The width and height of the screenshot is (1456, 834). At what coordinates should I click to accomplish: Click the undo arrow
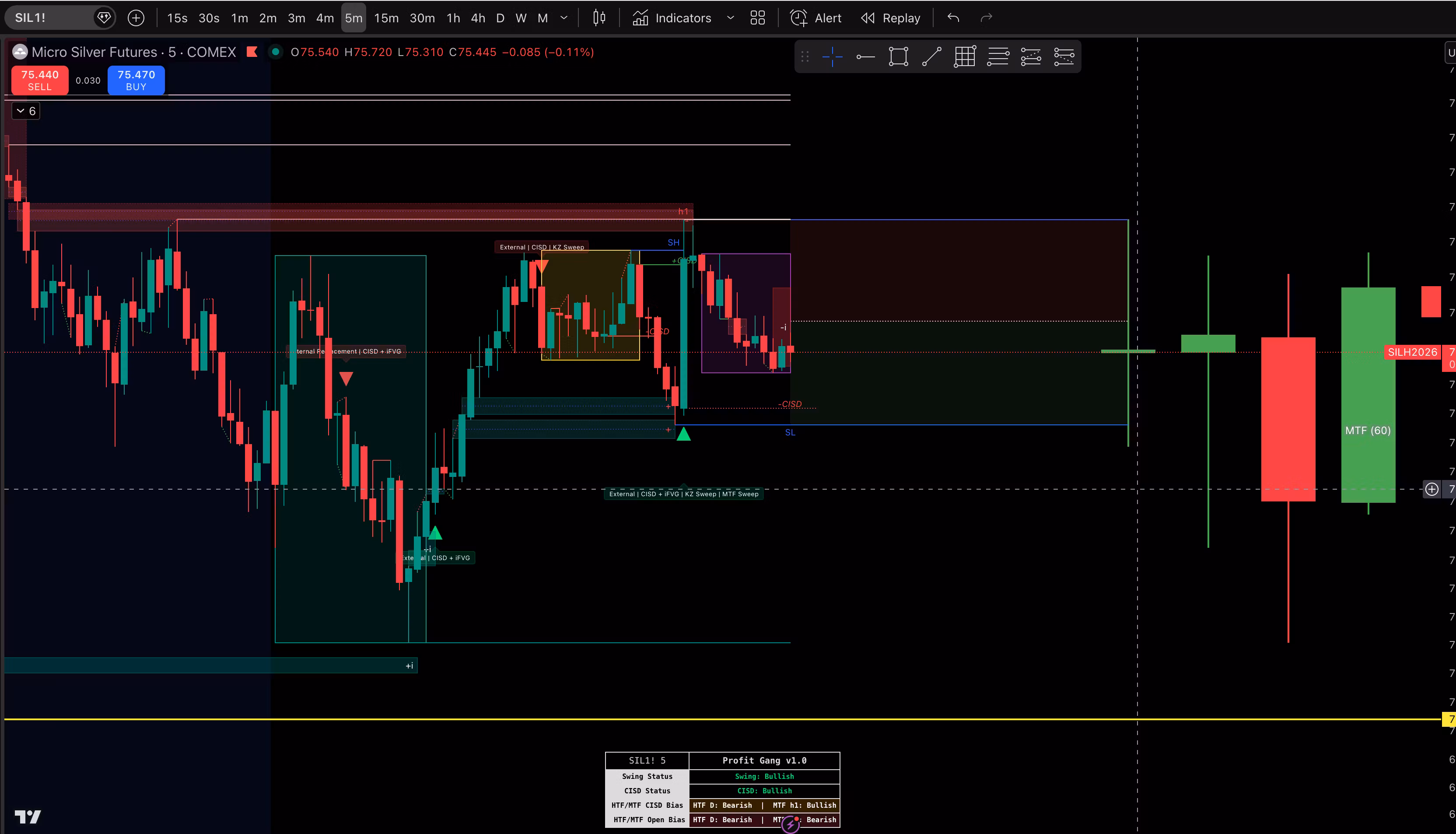pos(953,18)
